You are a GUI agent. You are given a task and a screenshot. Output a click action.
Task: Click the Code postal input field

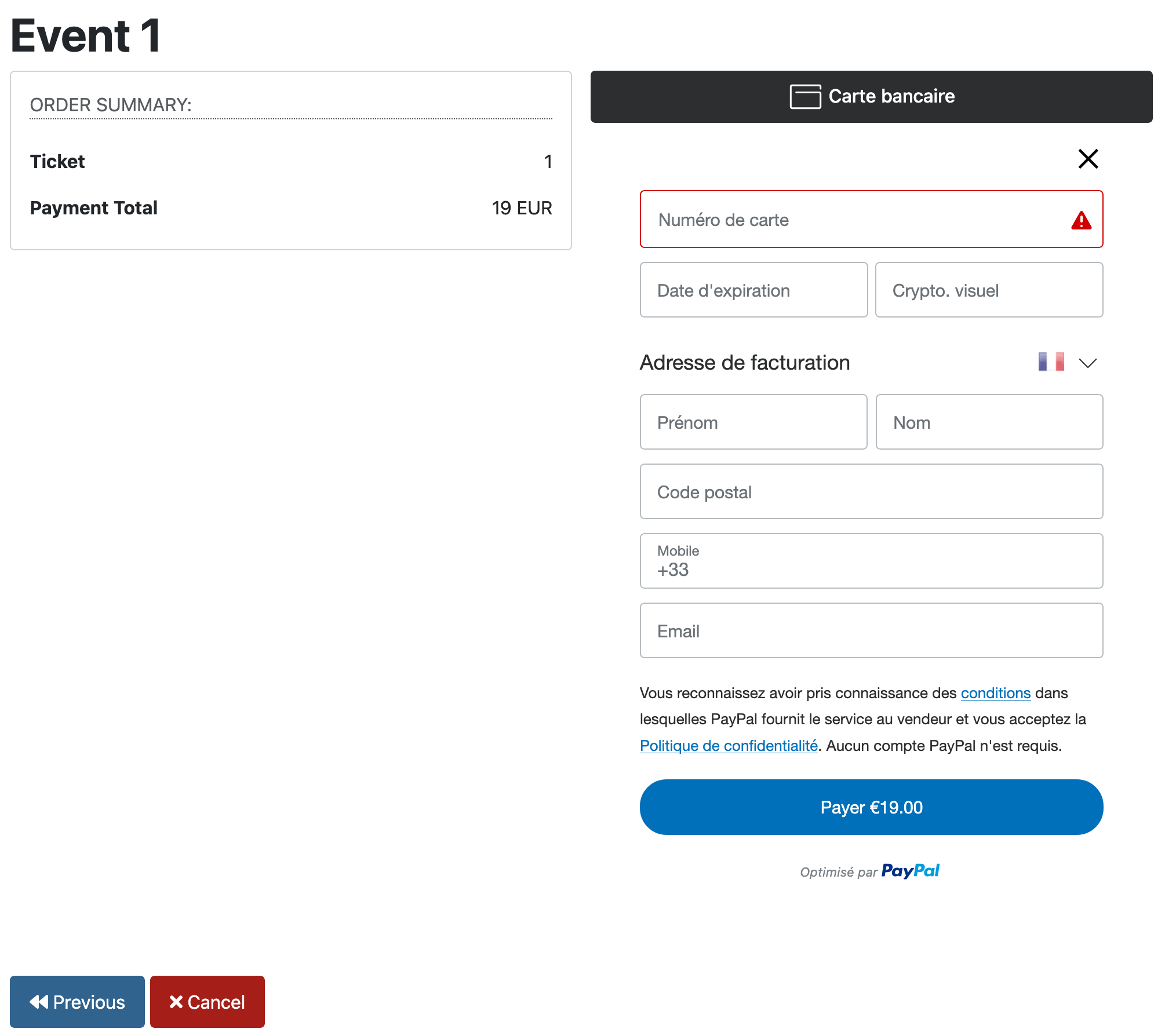[x=871, y=491]
